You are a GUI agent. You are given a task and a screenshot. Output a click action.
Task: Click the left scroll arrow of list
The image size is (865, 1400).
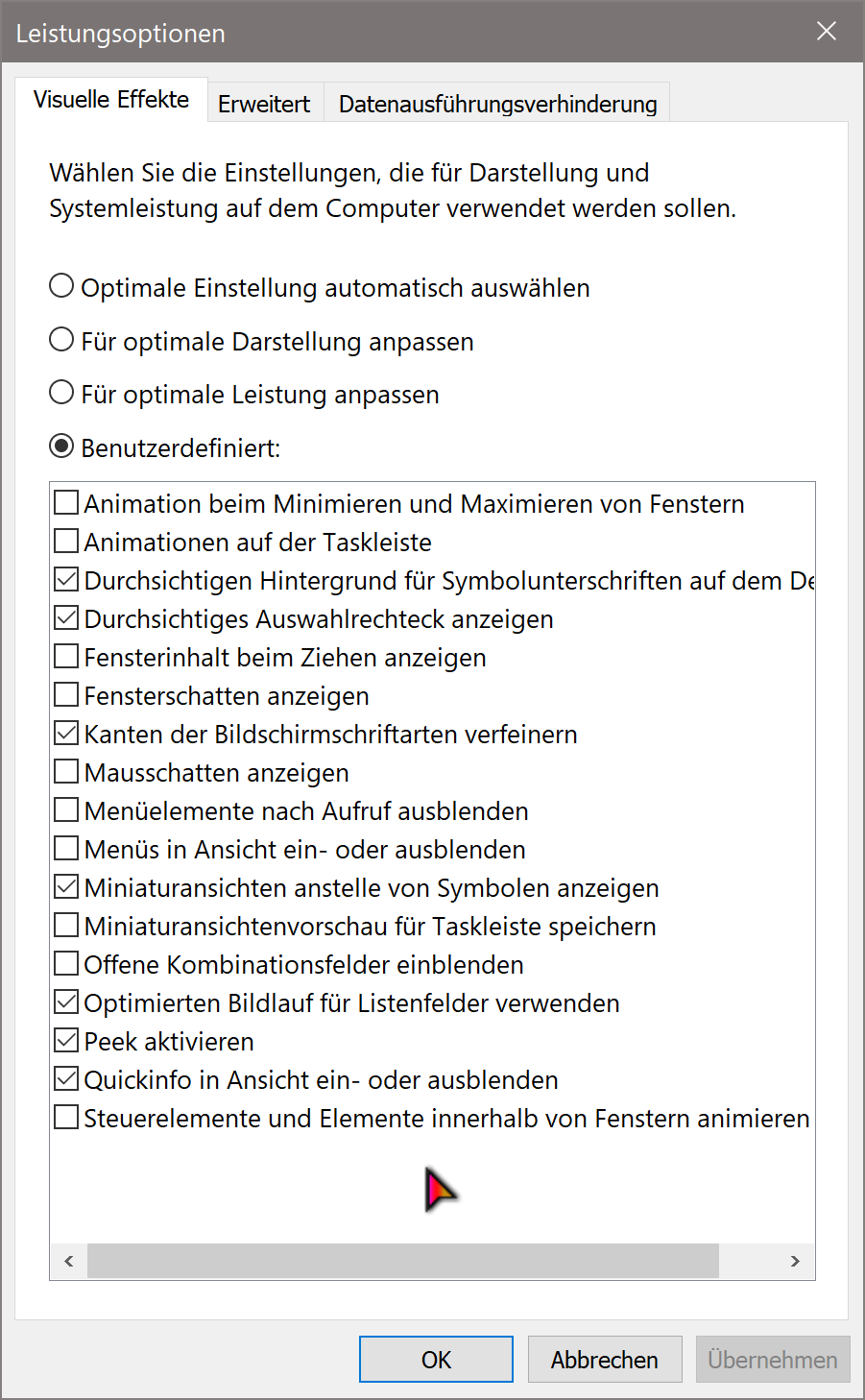[x=68, y=1261]
